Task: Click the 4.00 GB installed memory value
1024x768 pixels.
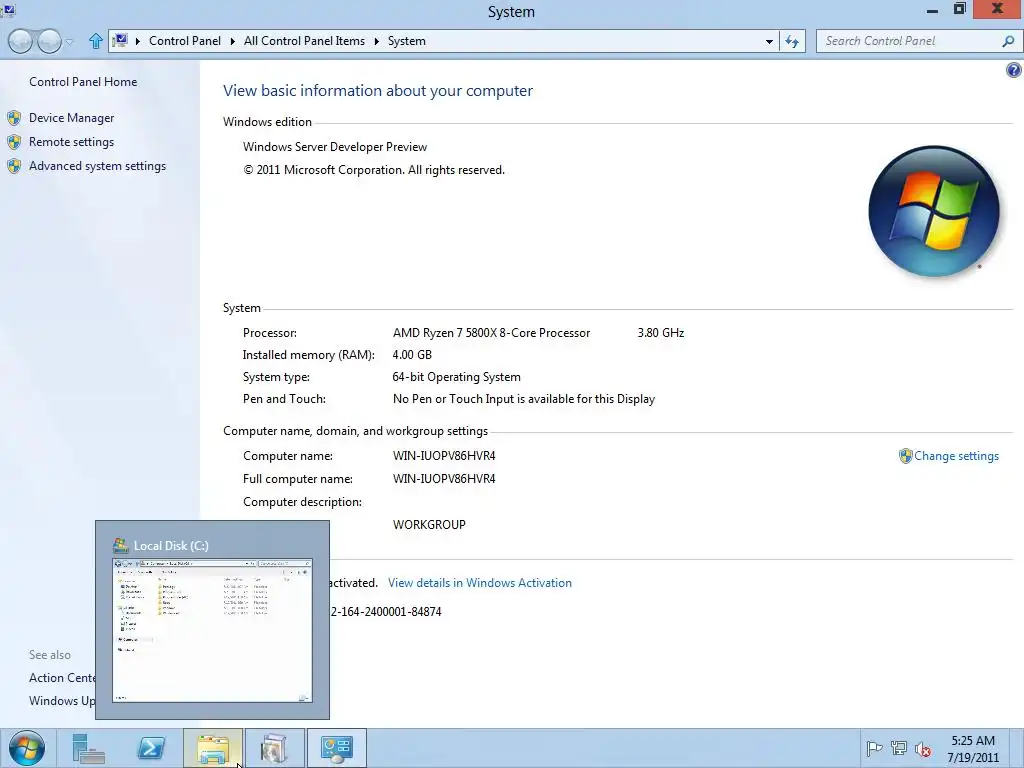Action: (412, 355)
